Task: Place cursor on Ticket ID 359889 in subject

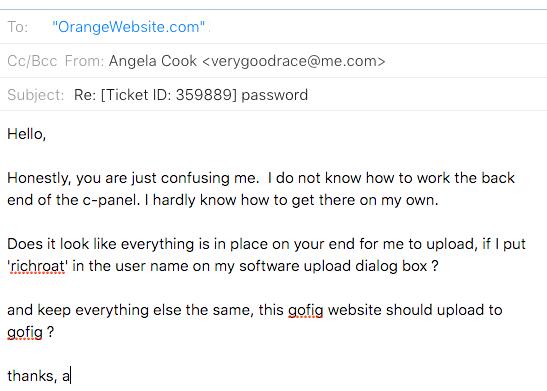Action: pos(169,95)
